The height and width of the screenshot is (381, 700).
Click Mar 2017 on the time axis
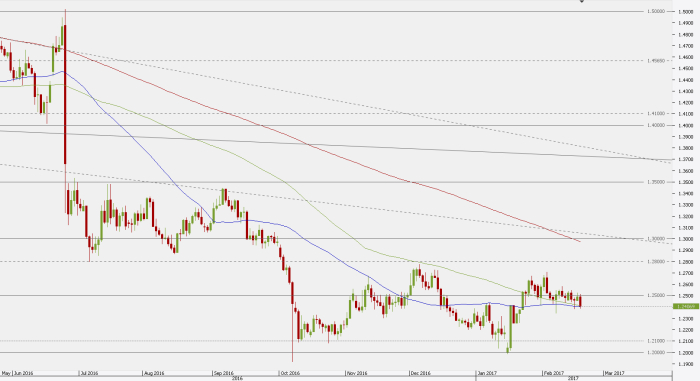(614, 373)
